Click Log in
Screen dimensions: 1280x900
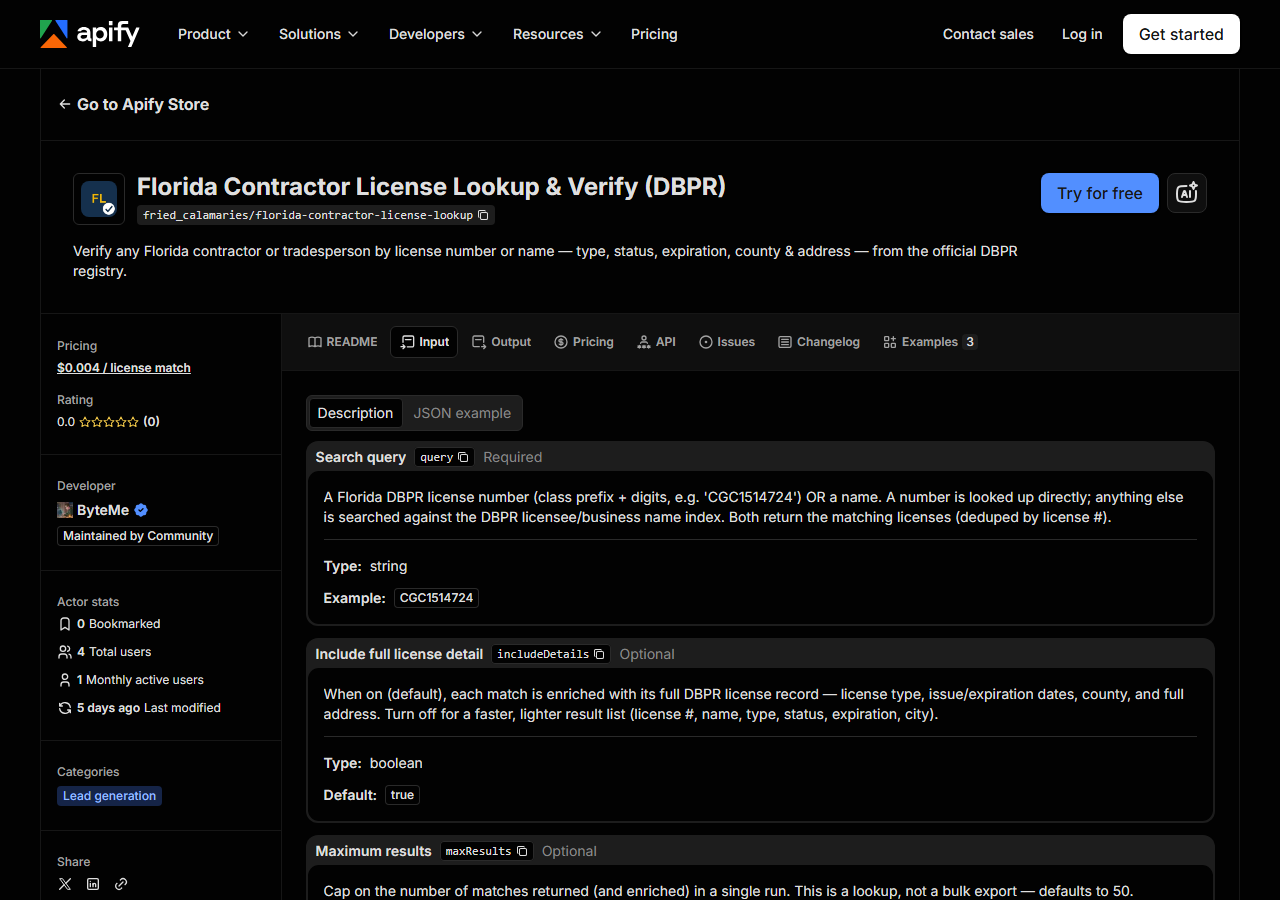coord(1082,34)
